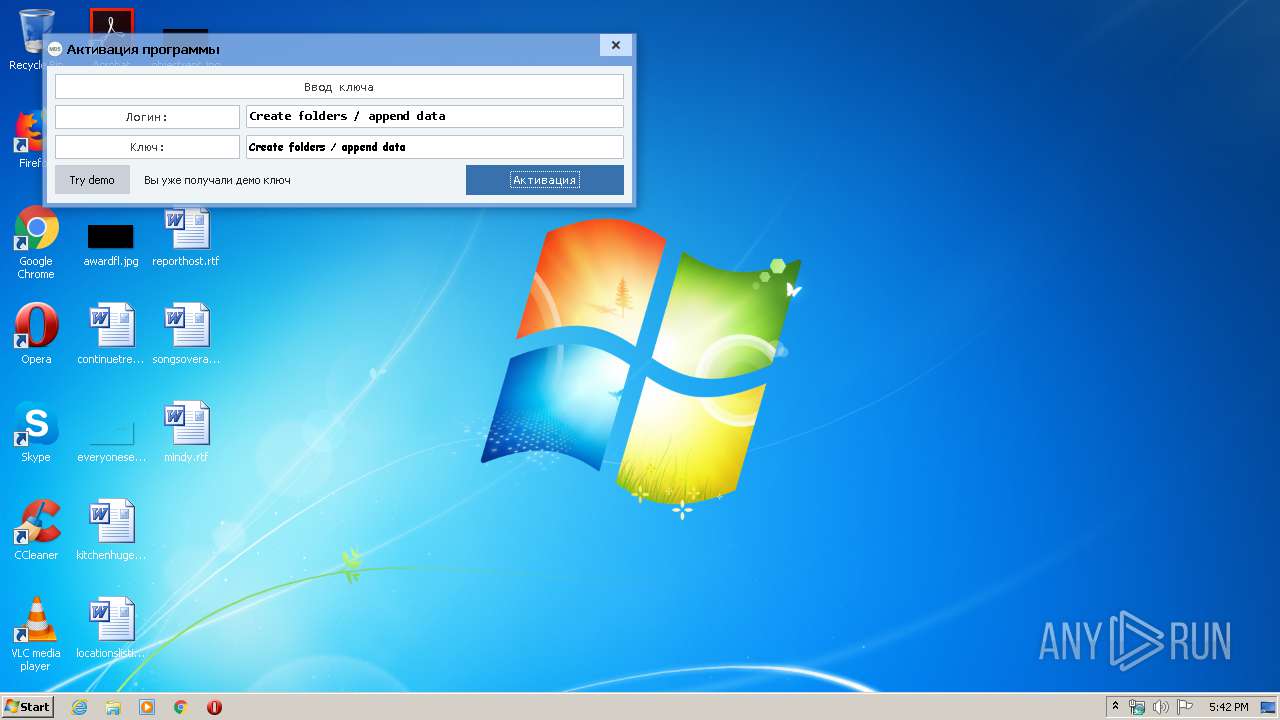Select the songsovera... Word document

pos(186,334)
